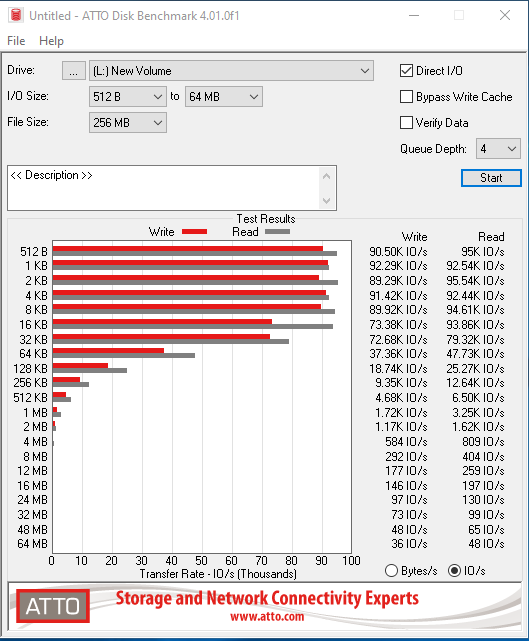
Task: Open the Help menu
Action: coord(52,41)
